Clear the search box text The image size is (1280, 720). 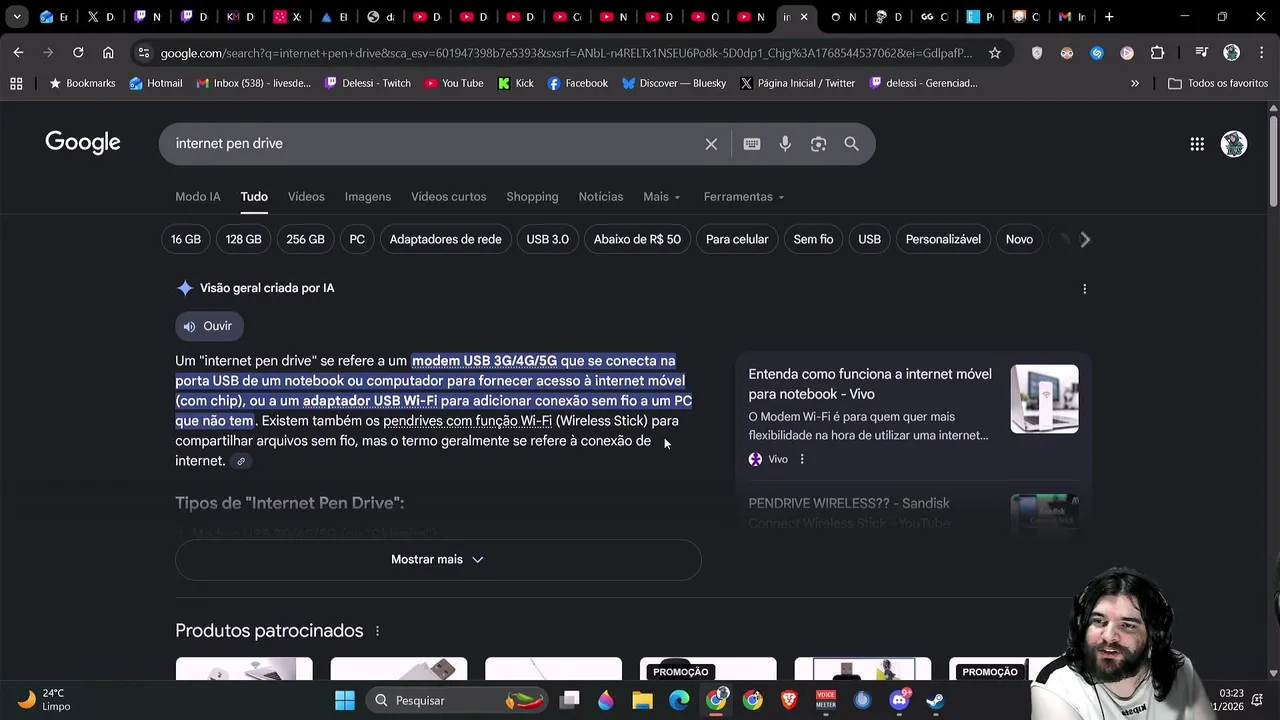(711, 144)
